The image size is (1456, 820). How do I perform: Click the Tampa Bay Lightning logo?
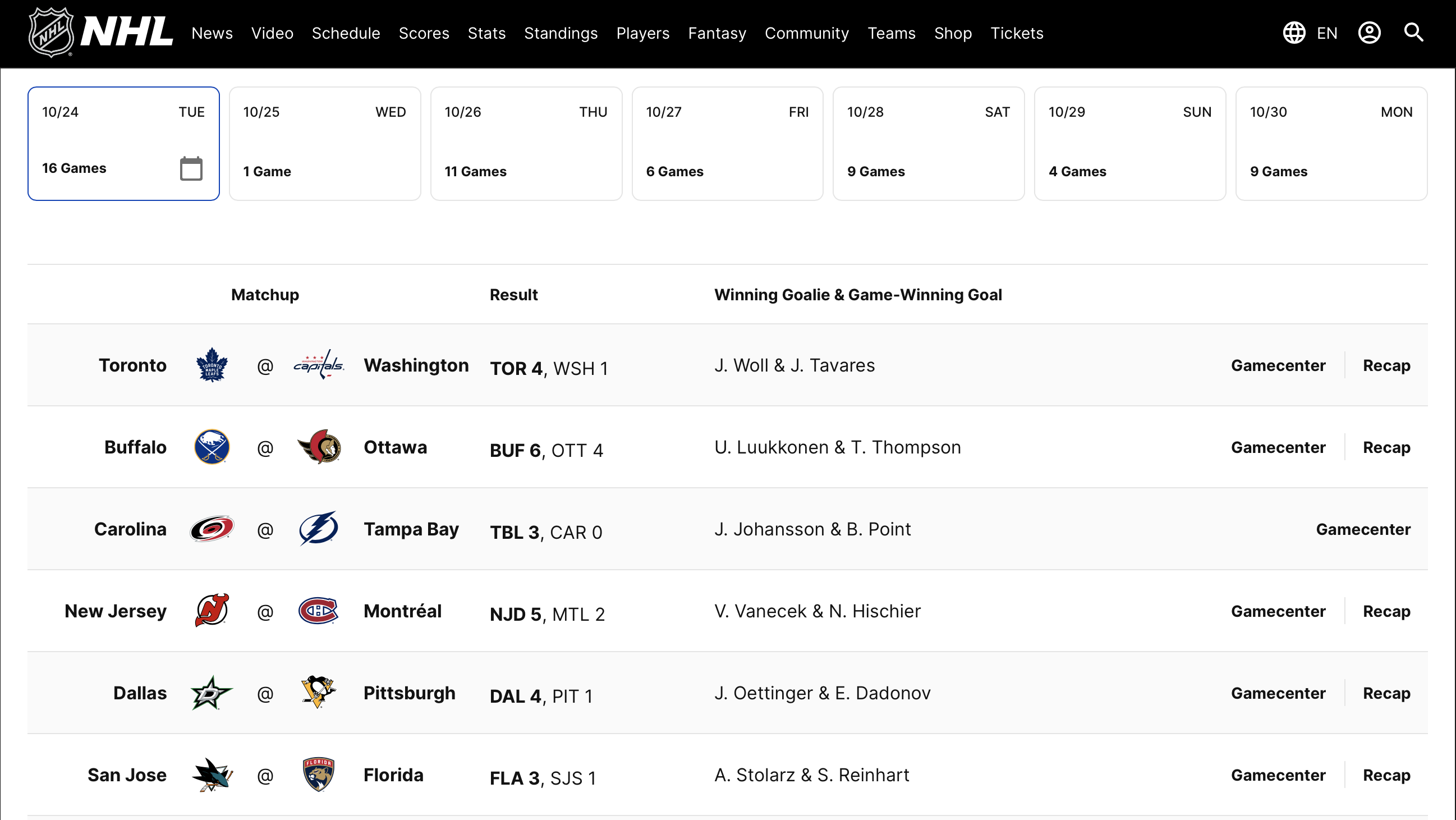click(319, 529)
